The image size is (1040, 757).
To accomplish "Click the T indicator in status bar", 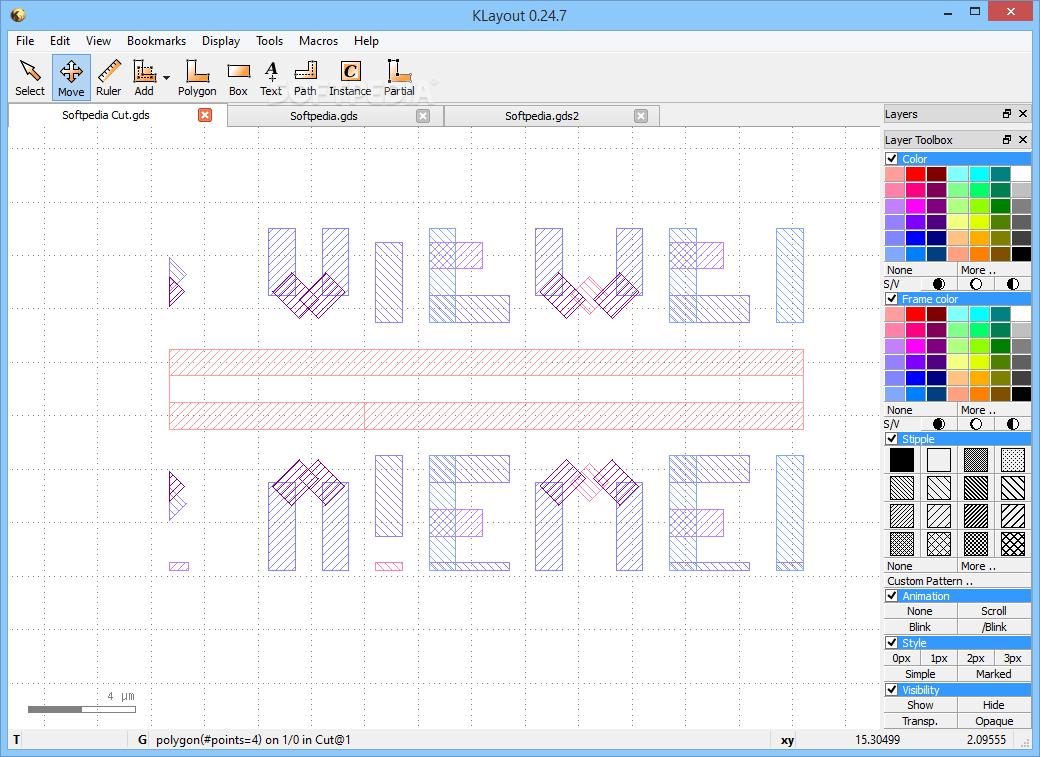I will pyautogui.click(x=17, y=740).
